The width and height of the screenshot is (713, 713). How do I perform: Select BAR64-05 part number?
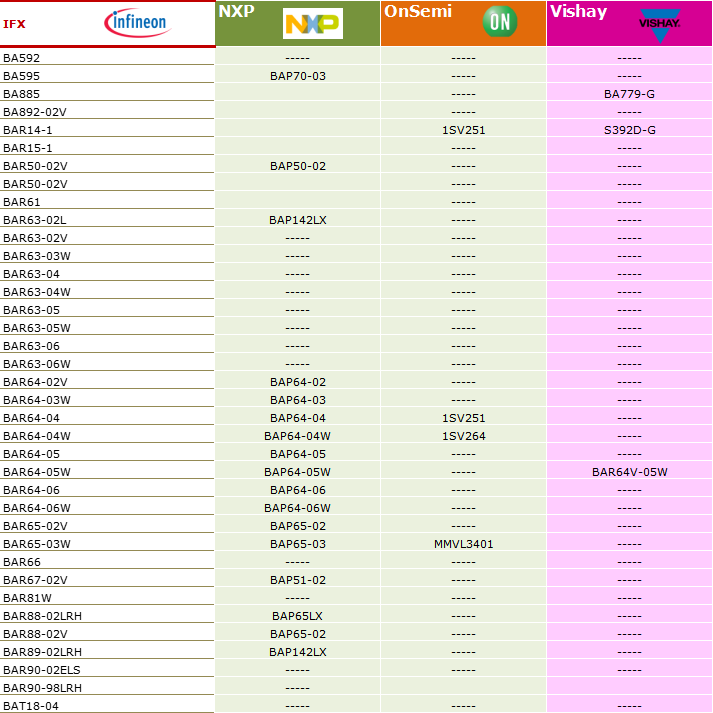pyautogui.click(x=31, y=454)
